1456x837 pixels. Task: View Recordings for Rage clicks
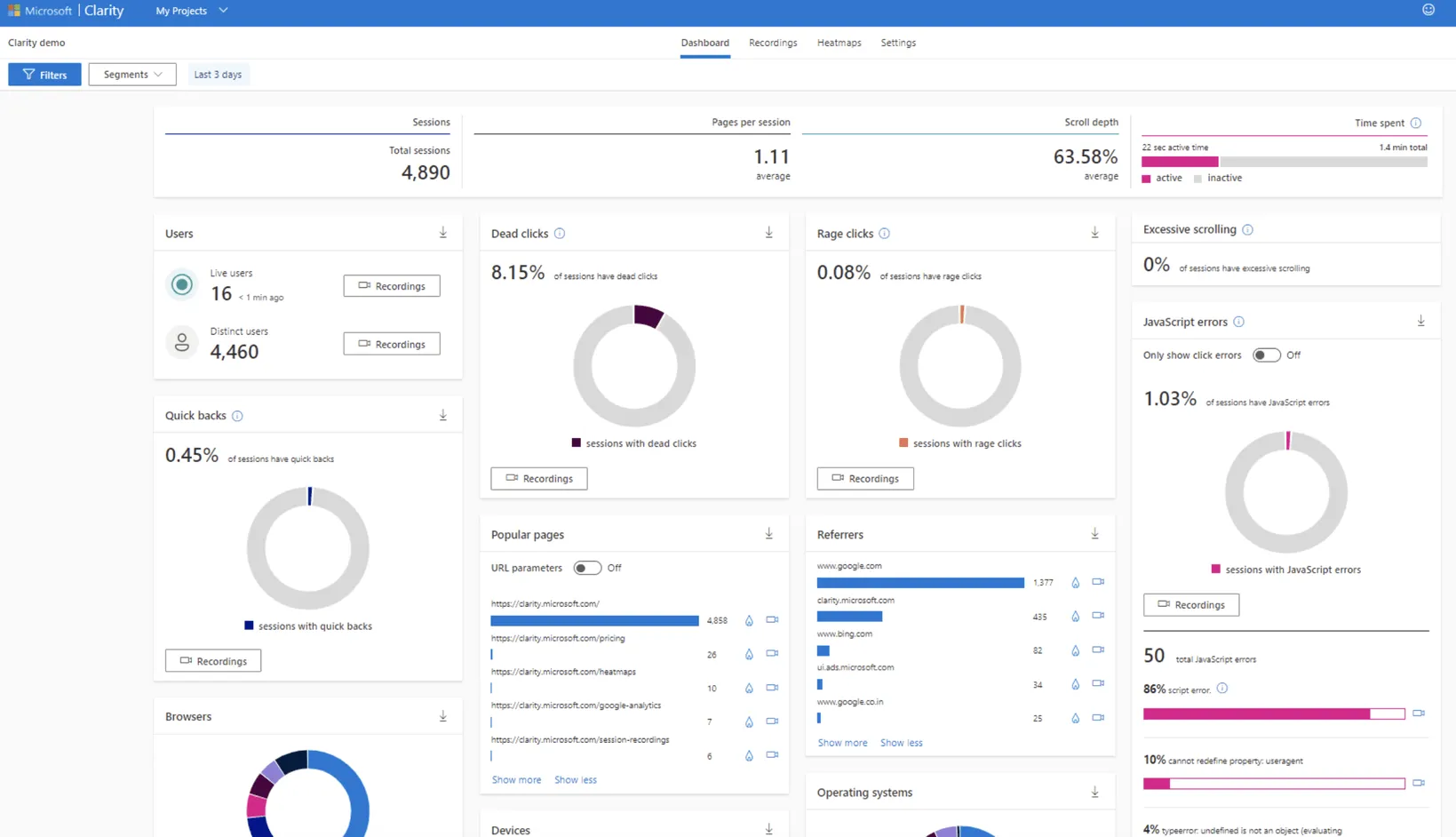(x=865, y=478)
